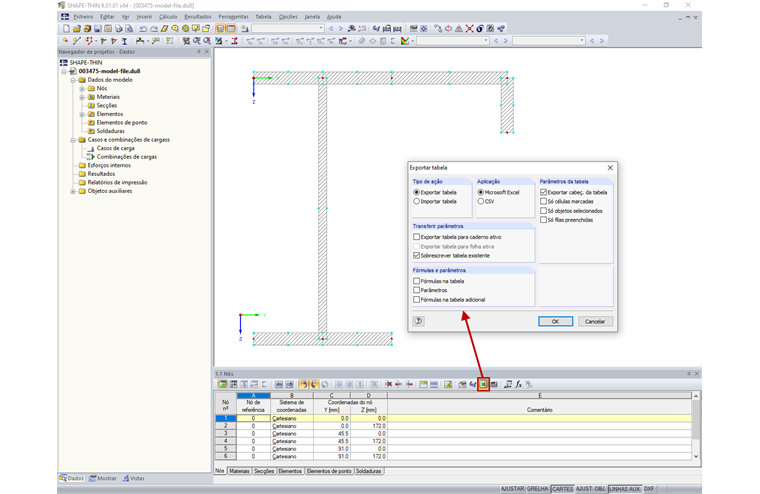Collapse Dados do modelo tree node
This screenshot has height=494, width=760.
pos(73,80)
